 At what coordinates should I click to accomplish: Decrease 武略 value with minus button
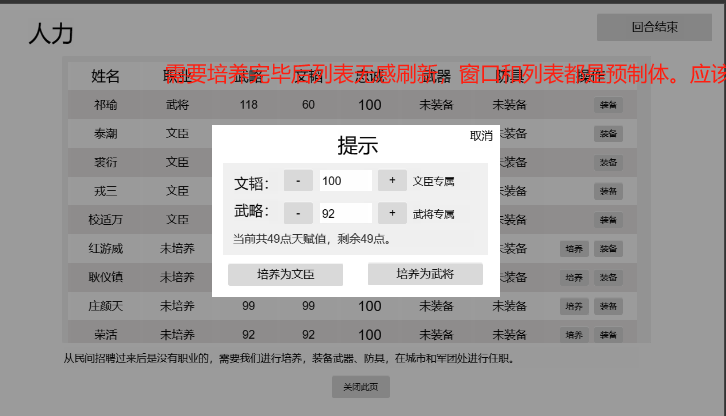pyautogui.click(x=298, y=213)
